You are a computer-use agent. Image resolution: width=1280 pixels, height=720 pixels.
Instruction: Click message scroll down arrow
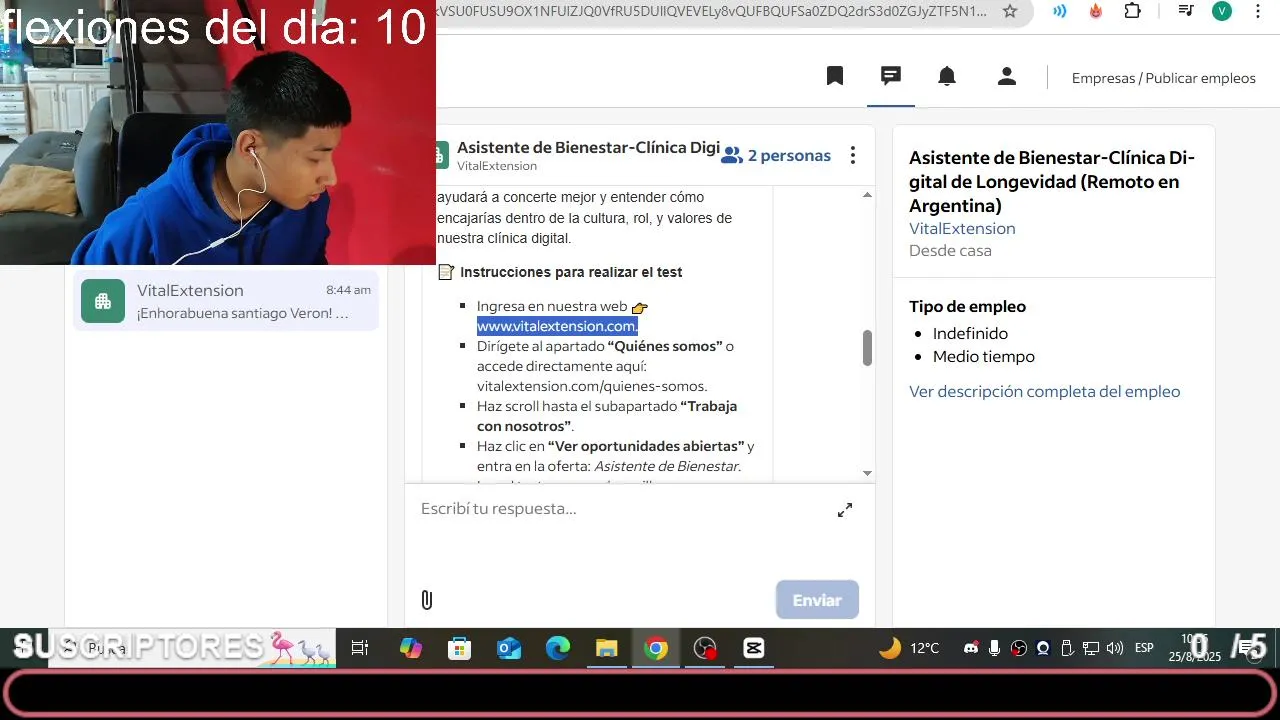[x=867, y=473]
